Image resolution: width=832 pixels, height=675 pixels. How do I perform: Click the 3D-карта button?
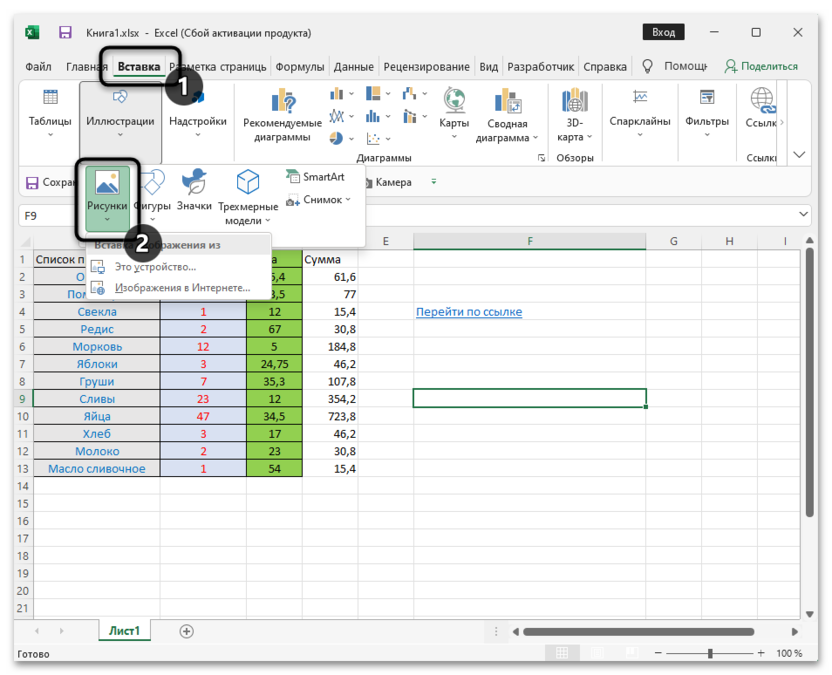click(x=574, y=115)
